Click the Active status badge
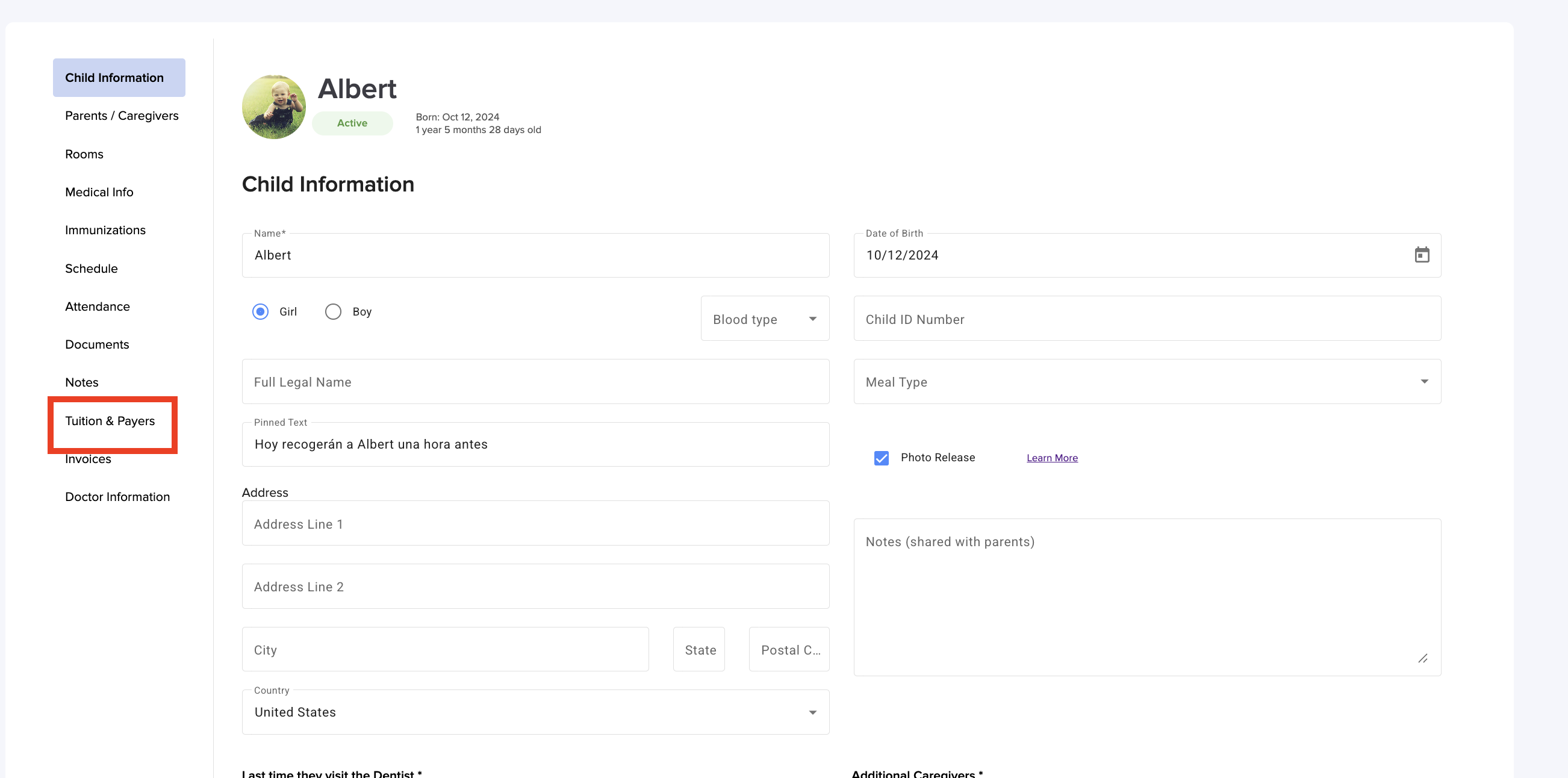1568x778 pixels. tap(352, 123)
